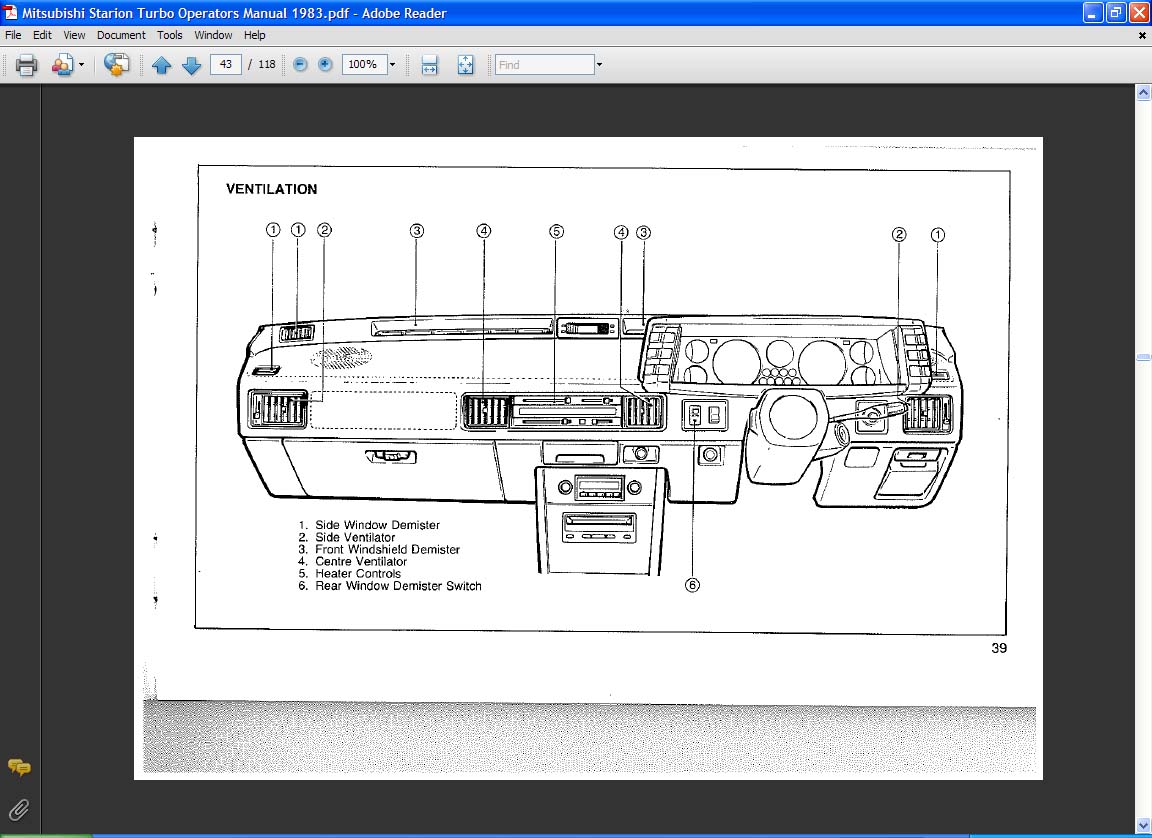Expand the collaborate icon dropdown arrow
This screenshot has width=1152, height=838.
[82, 65]
